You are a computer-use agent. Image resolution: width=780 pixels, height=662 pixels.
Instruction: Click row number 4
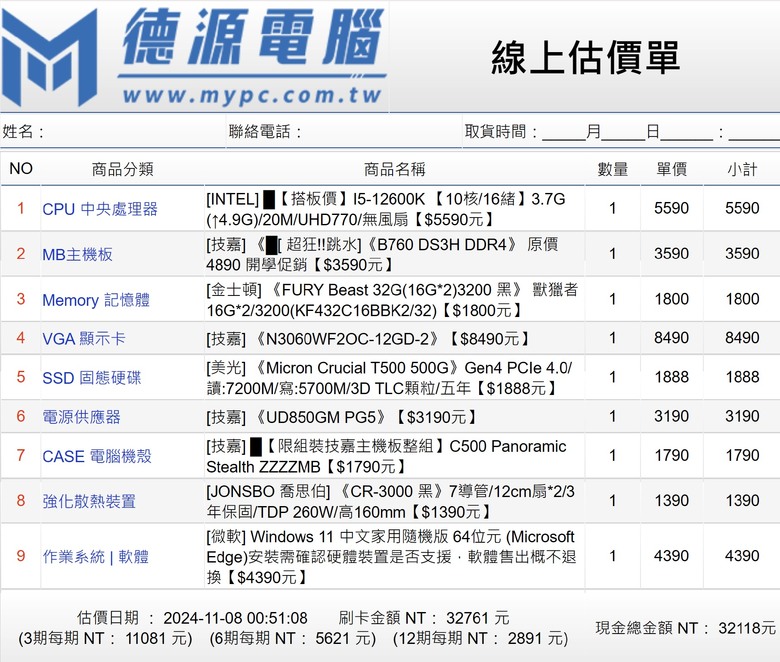(x=20, y=338)
